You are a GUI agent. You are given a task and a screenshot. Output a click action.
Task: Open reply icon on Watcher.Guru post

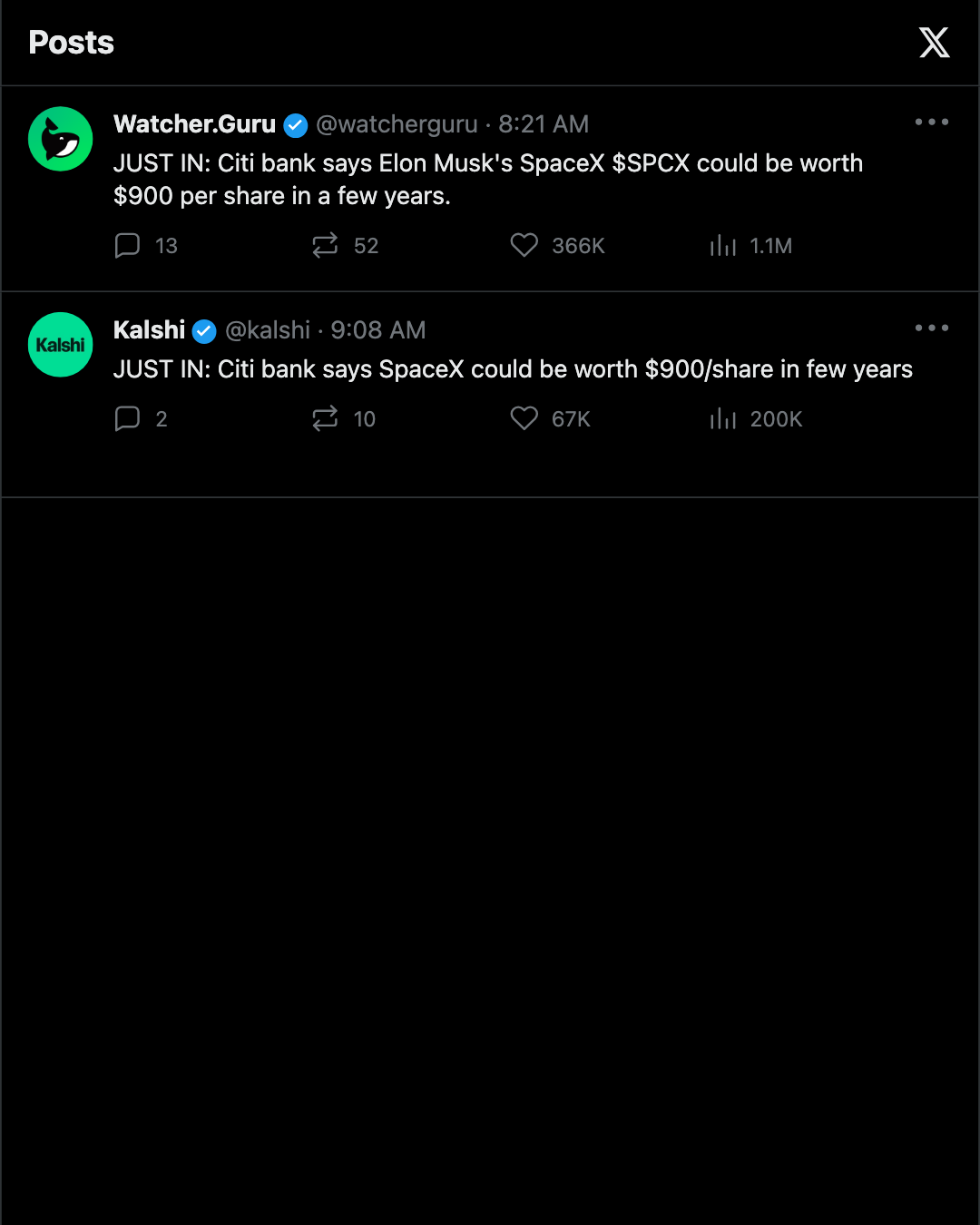pyautogui.click(x=127, y=245)
